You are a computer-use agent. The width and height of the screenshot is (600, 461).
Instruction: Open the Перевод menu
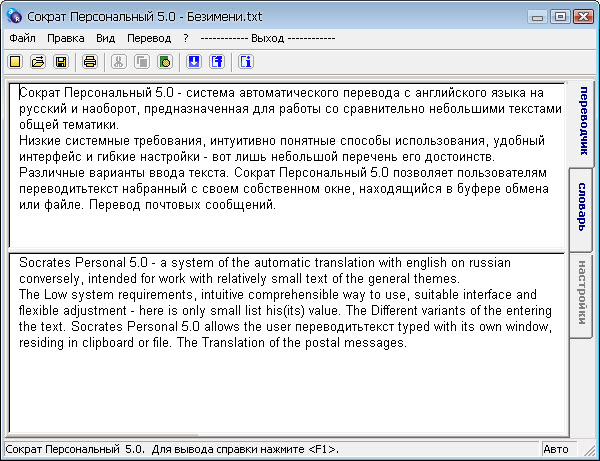coord(149,38)
